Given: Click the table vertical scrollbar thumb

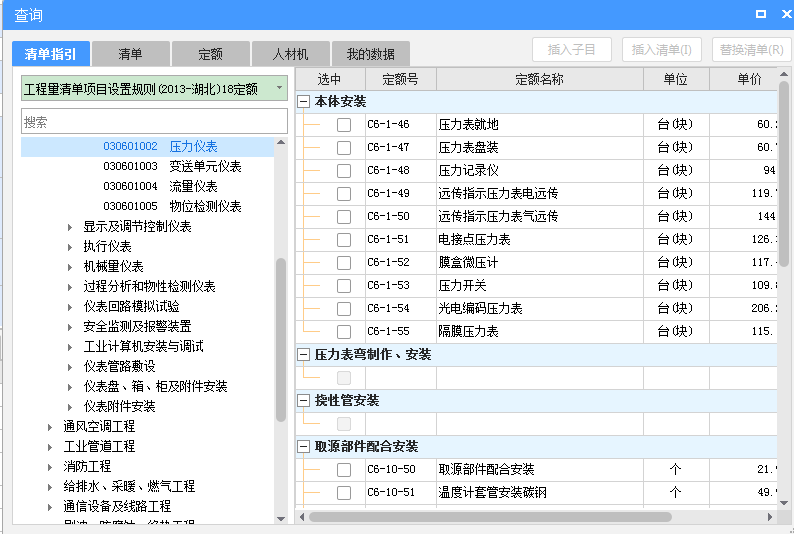Looking at the screenshot, I should (784, 173).
